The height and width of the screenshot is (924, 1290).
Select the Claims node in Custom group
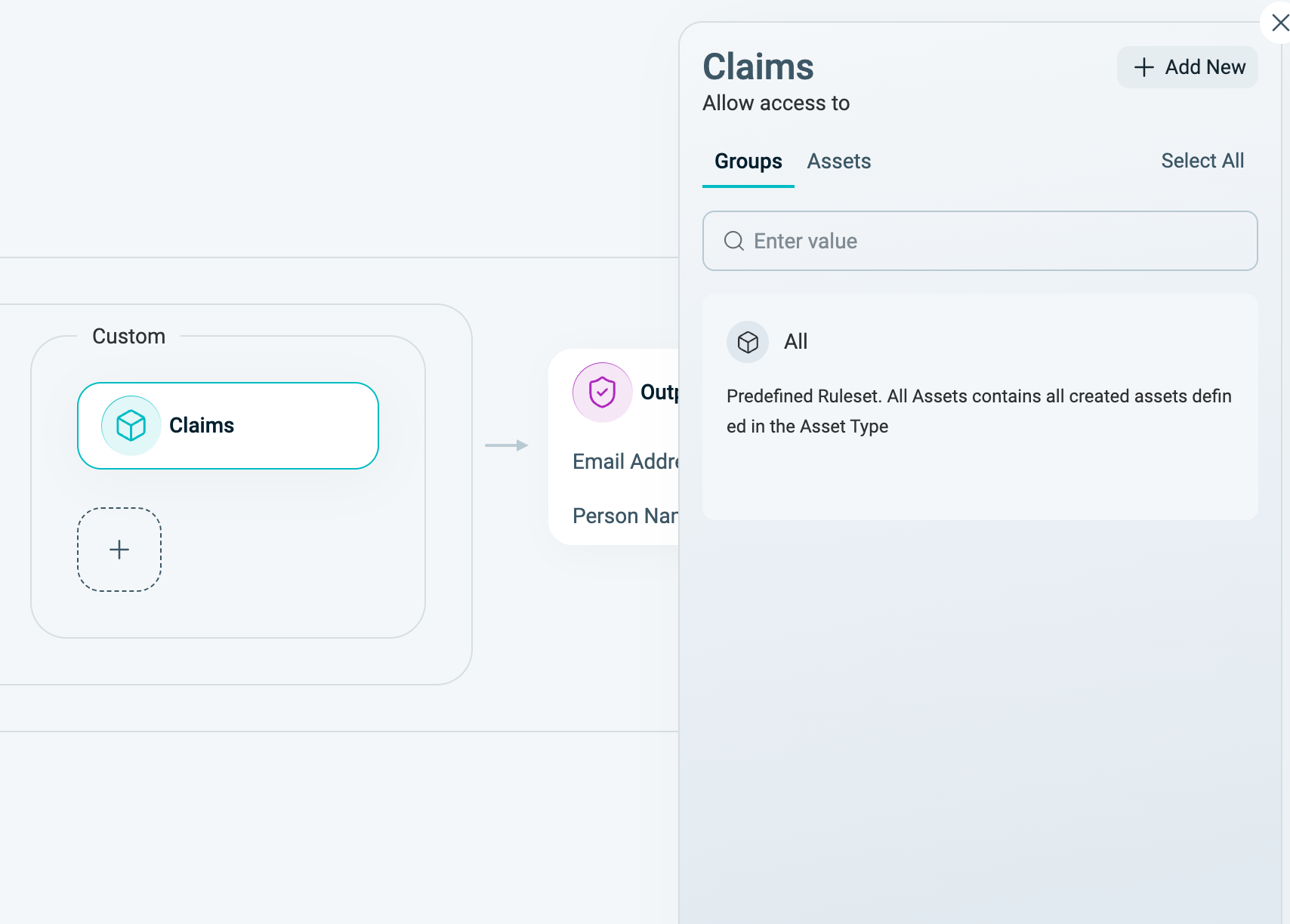[228, 426]
